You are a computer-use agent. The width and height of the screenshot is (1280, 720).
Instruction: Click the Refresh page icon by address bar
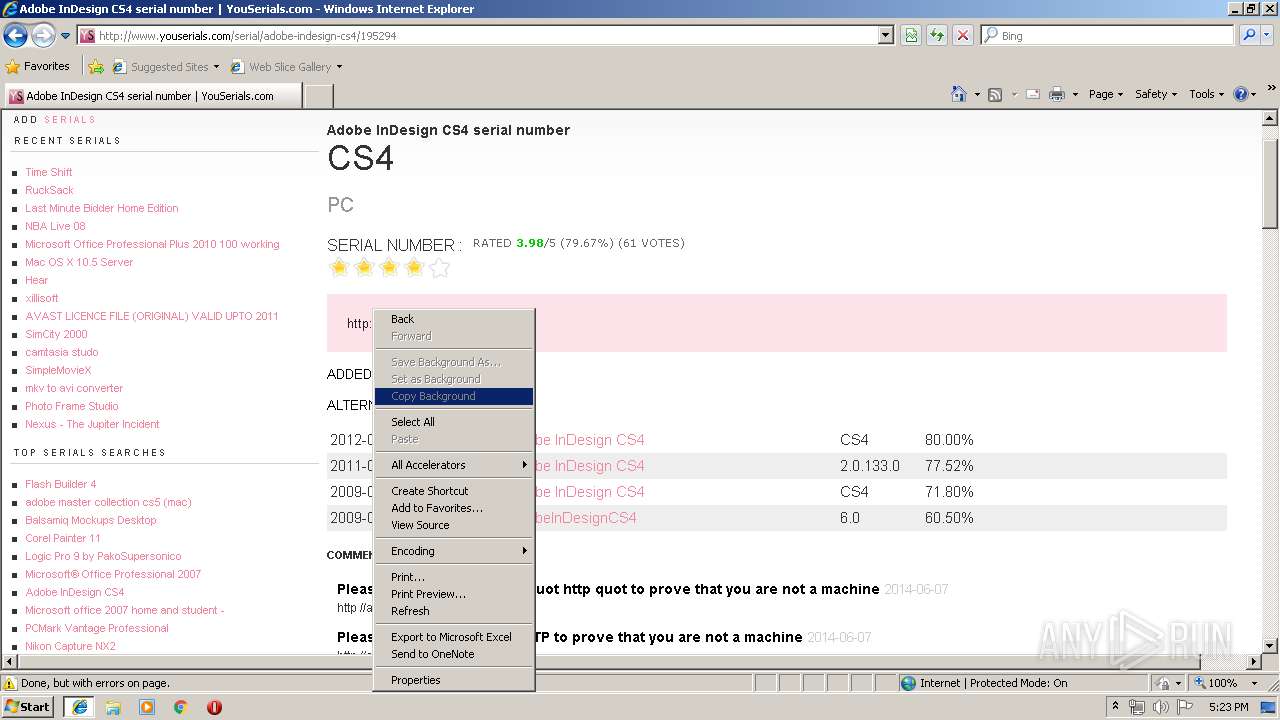[x=937, y=35]
